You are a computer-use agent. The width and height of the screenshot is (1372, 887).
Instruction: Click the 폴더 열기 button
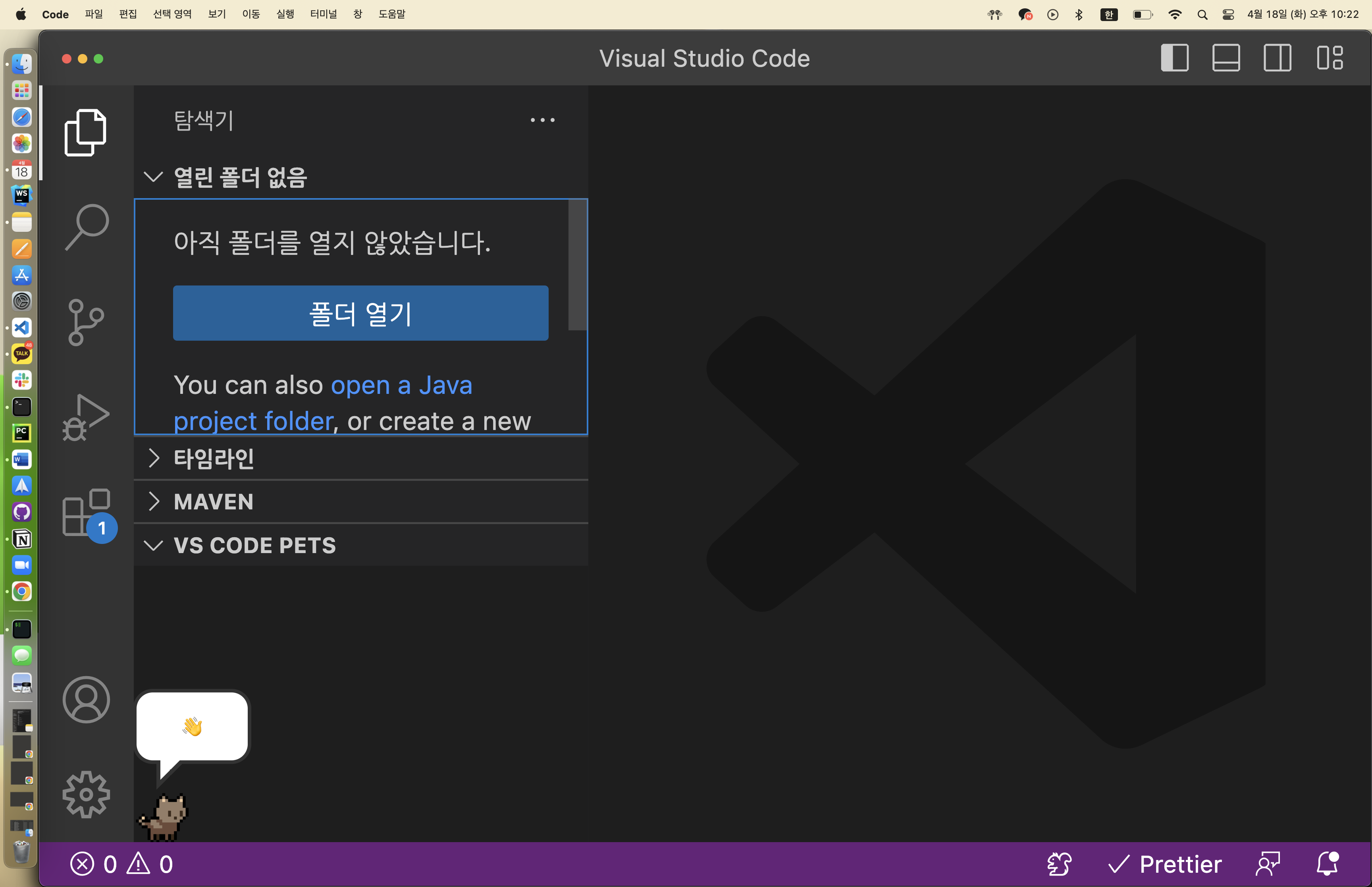360,313
